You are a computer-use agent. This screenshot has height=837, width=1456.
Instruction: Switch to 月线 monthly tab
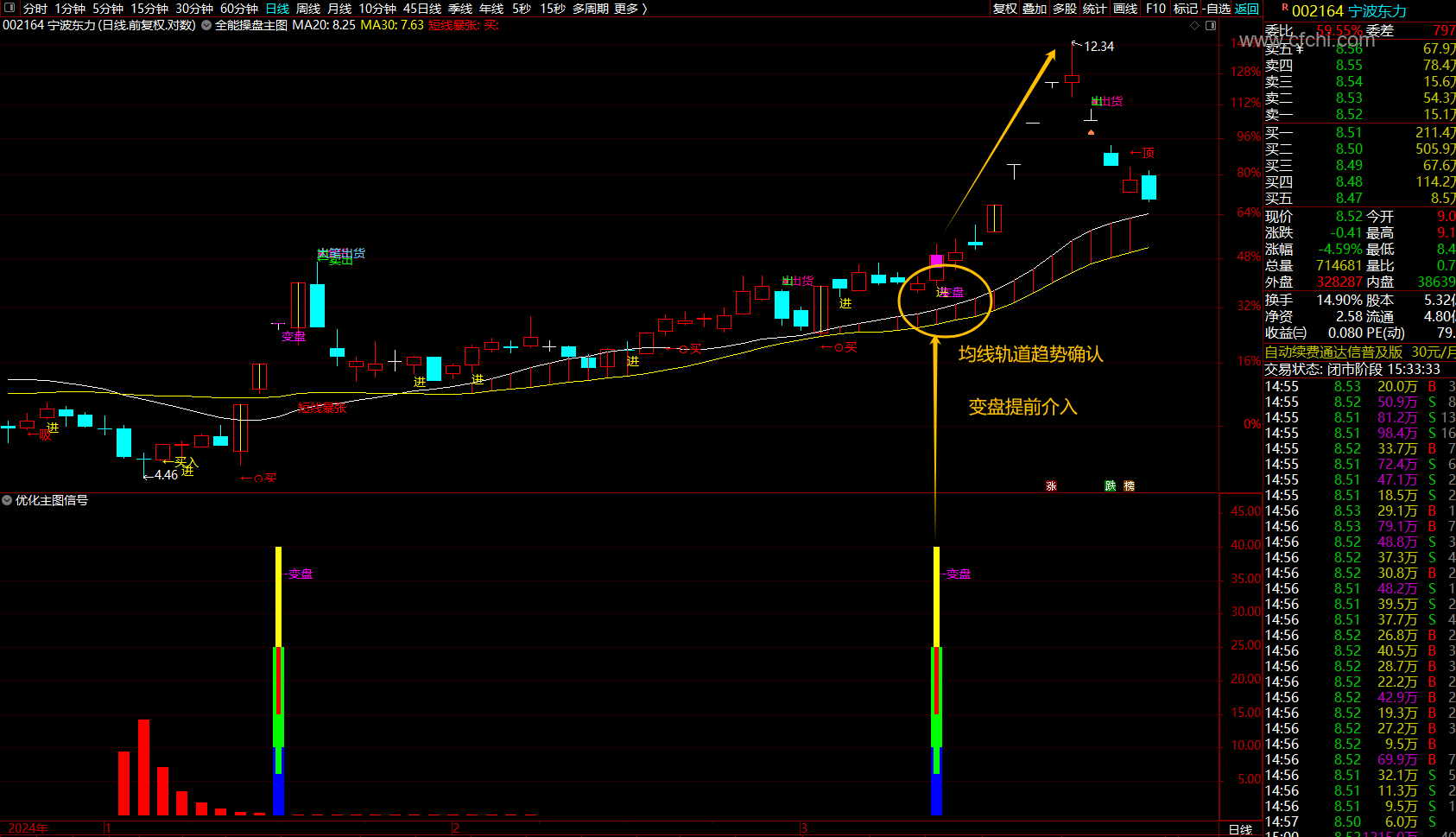pos(339,8)
